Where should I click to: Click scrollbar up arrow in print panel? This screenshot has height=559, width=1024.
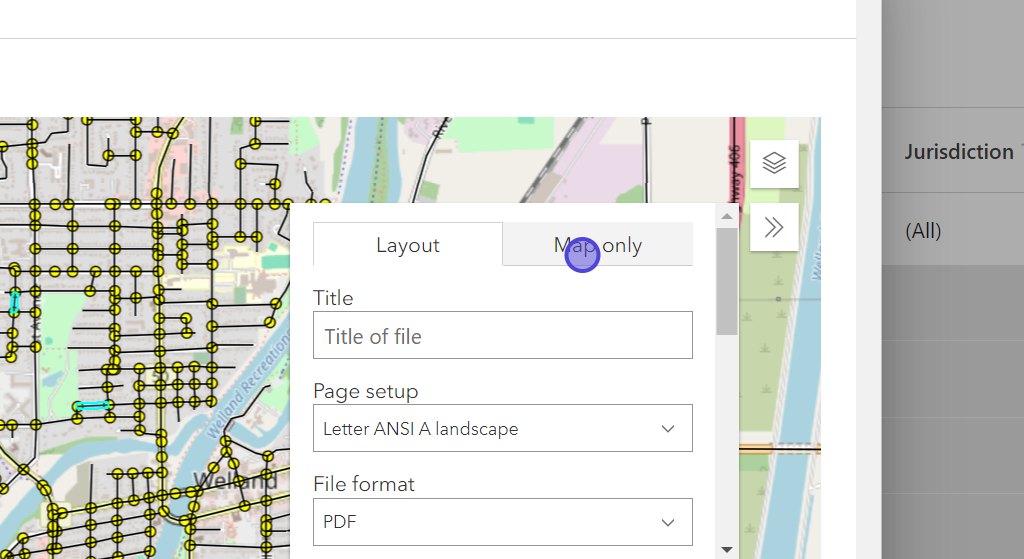727,215
